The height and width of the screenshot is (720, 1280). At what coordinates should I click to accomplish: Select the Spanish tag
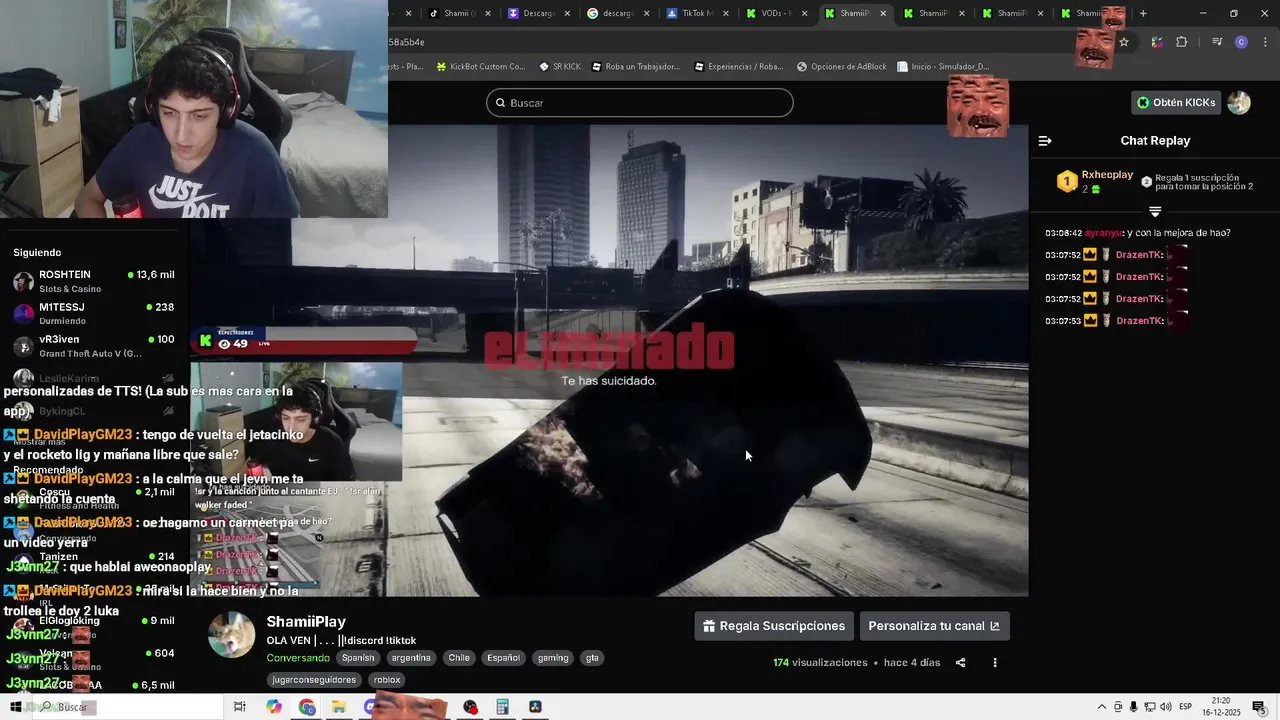(358, 658)
